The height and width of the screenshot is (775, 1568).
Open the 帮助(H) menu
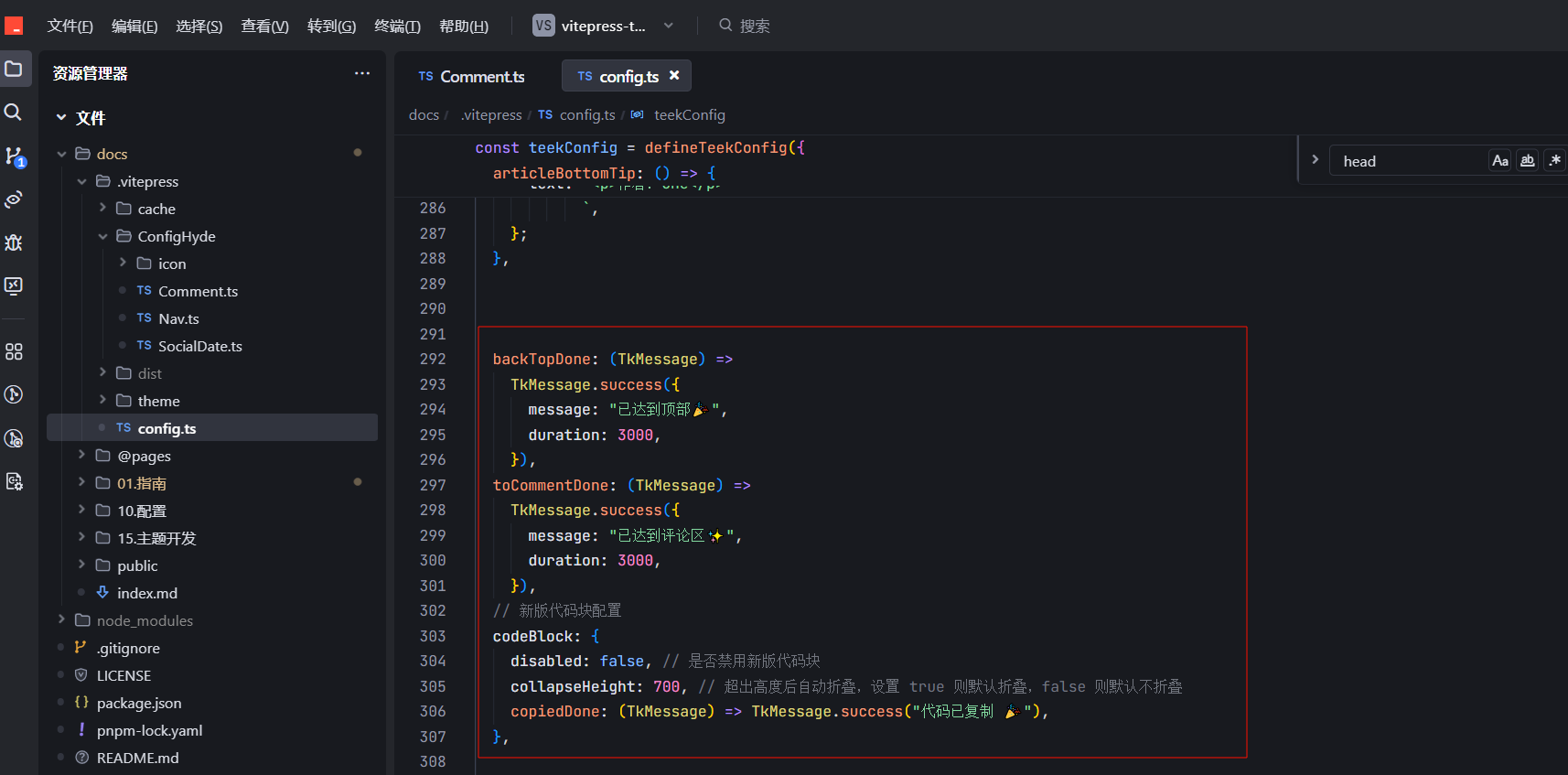pyautogui.click(x=464, y=26)
